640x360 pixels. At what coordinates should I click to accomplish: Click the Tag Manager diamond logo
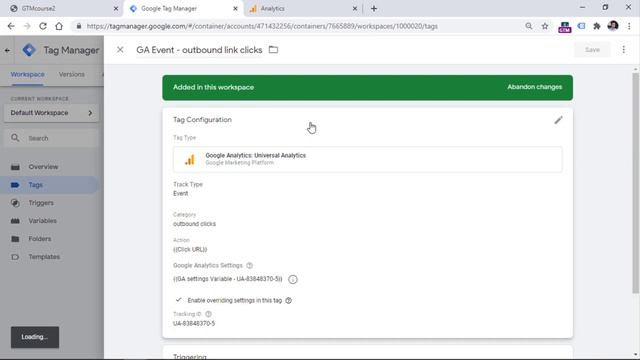29,50
